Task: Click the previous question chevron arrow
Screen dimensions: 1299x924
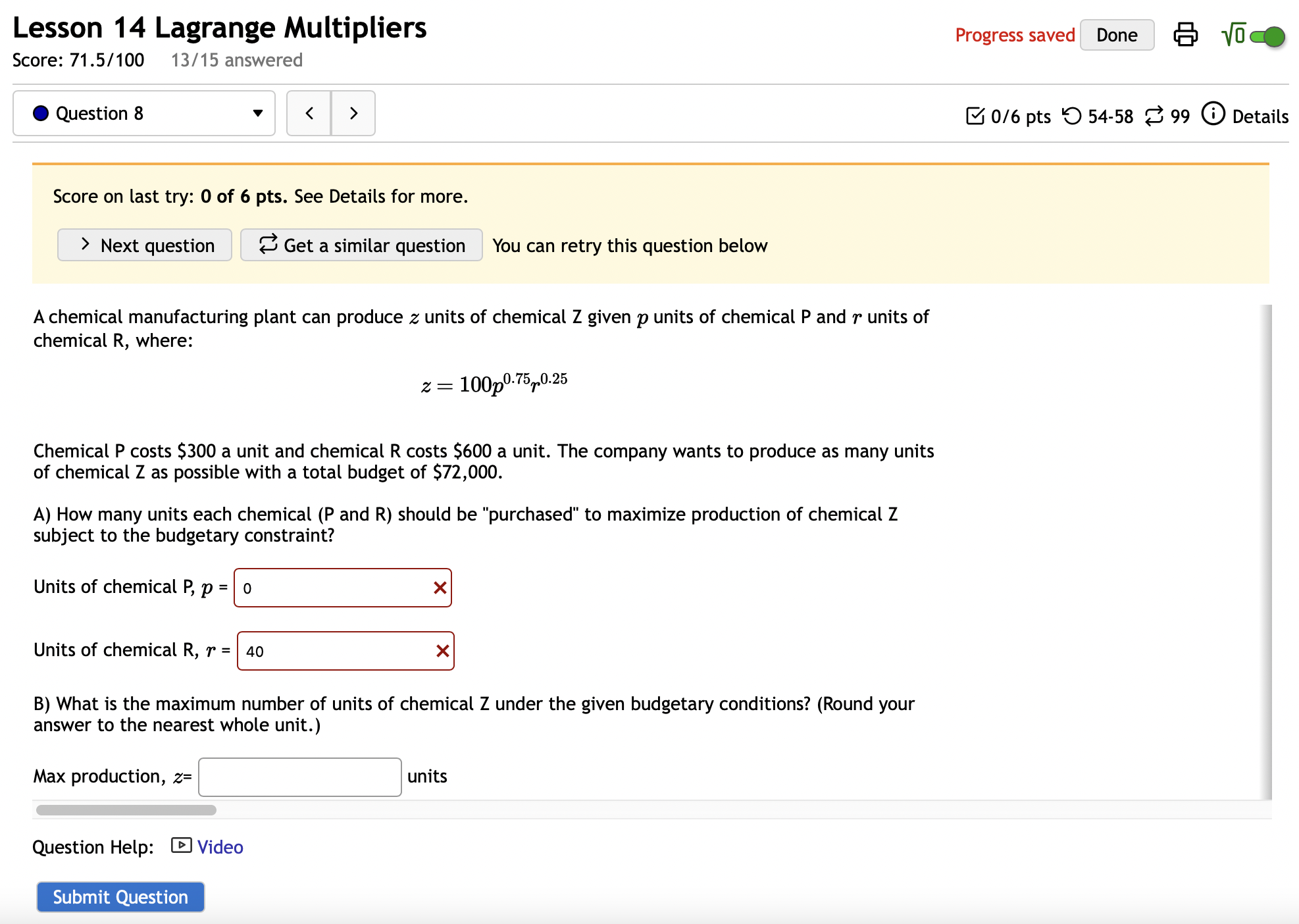Action: click(x=309, y=113)
